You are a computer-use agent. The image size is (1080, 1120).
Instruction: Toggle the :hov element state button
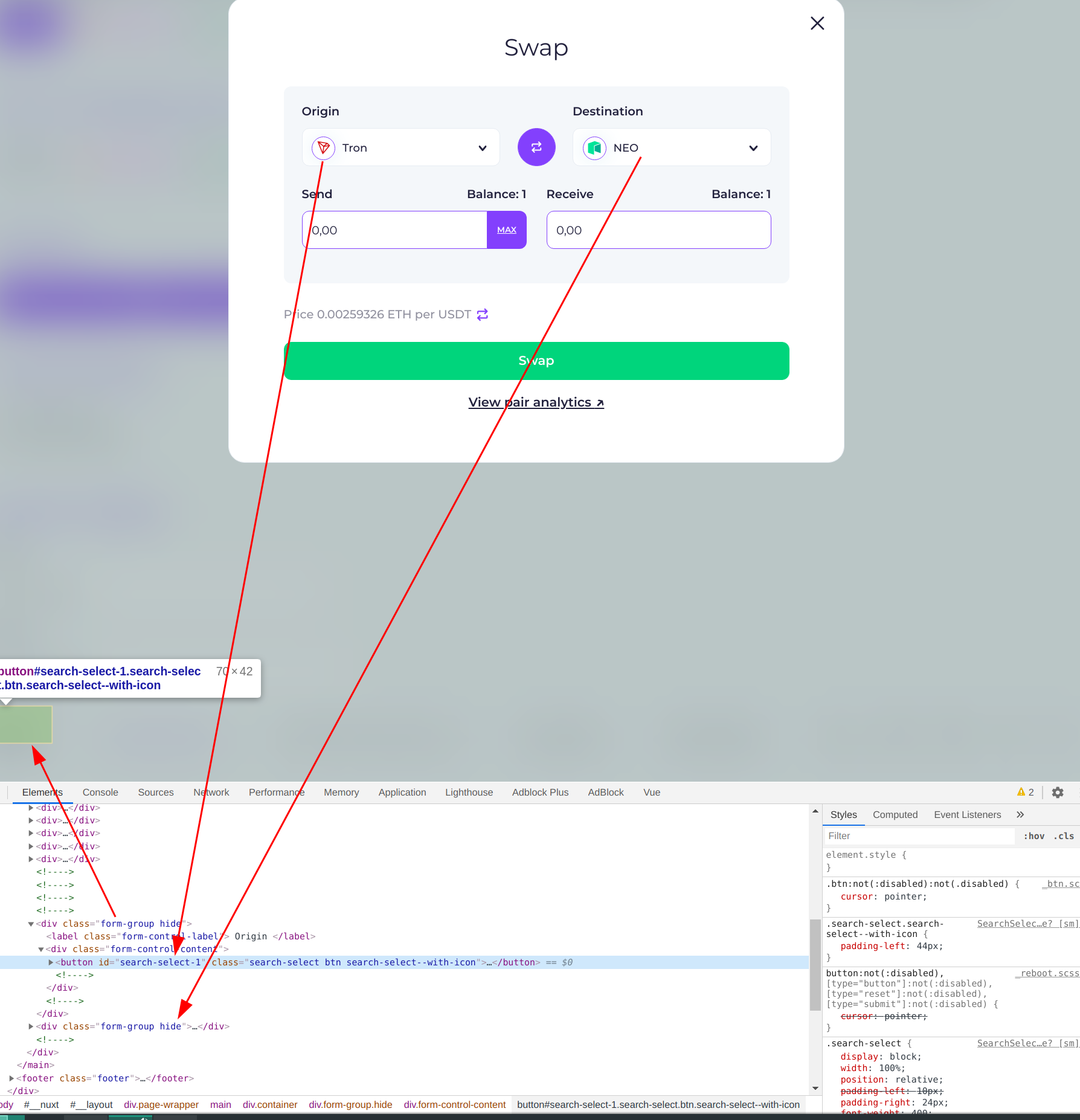1034,836
